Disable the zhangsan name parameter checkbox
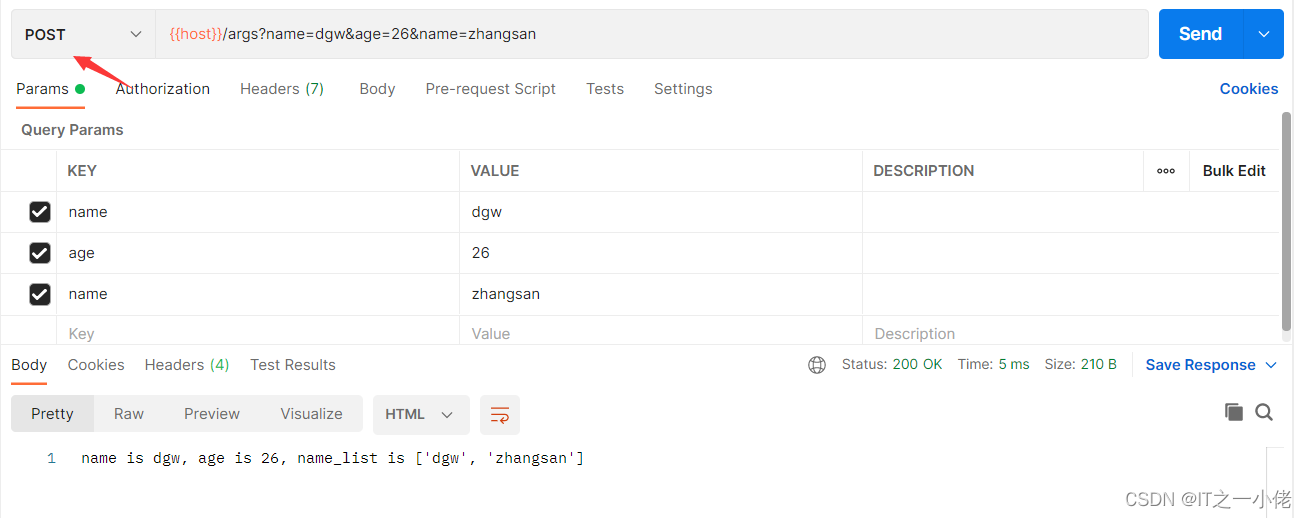 pyautogui.click(x=40, y=294)
